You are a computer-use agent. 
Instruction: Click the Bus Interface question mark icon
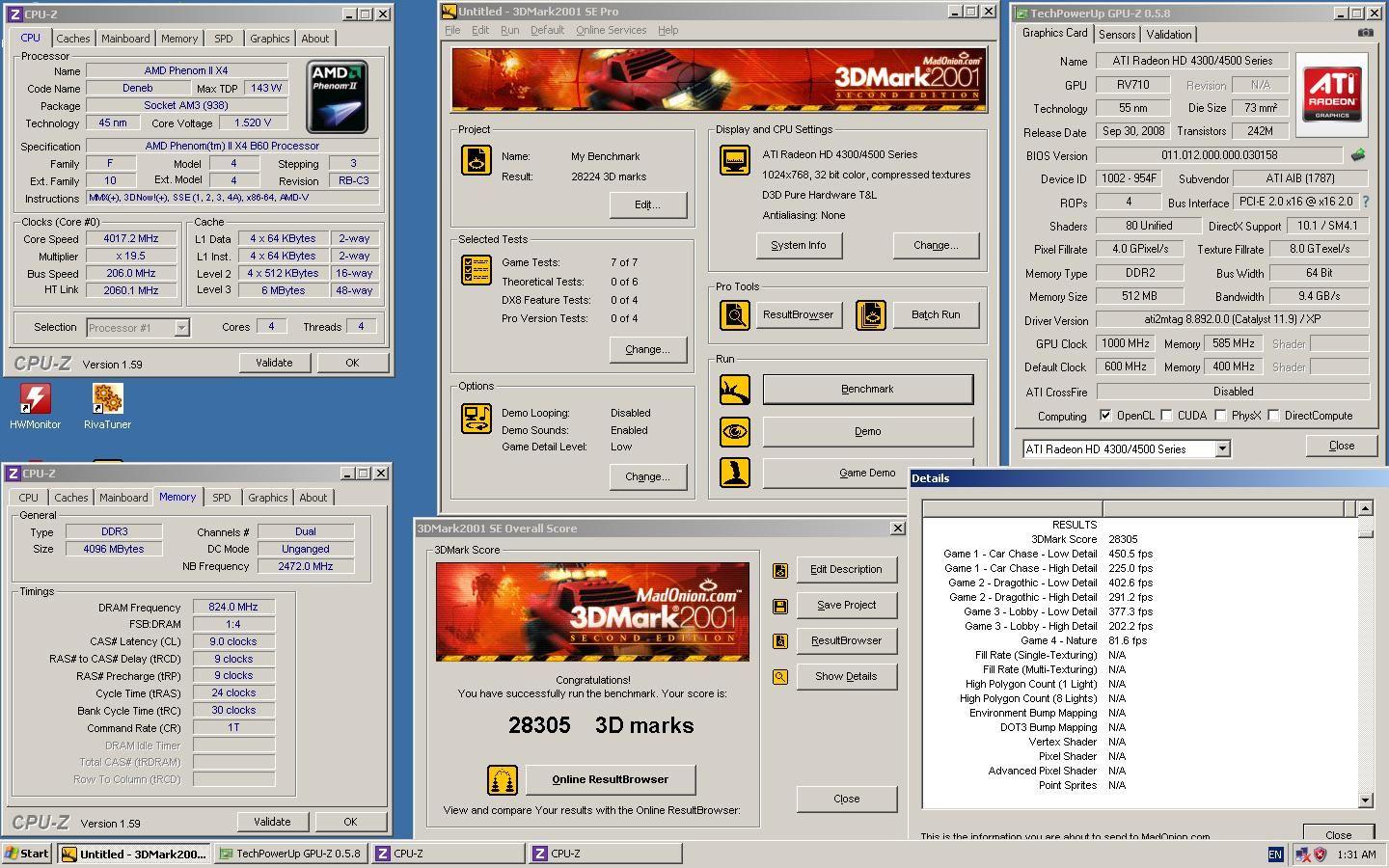(1365, 202)
